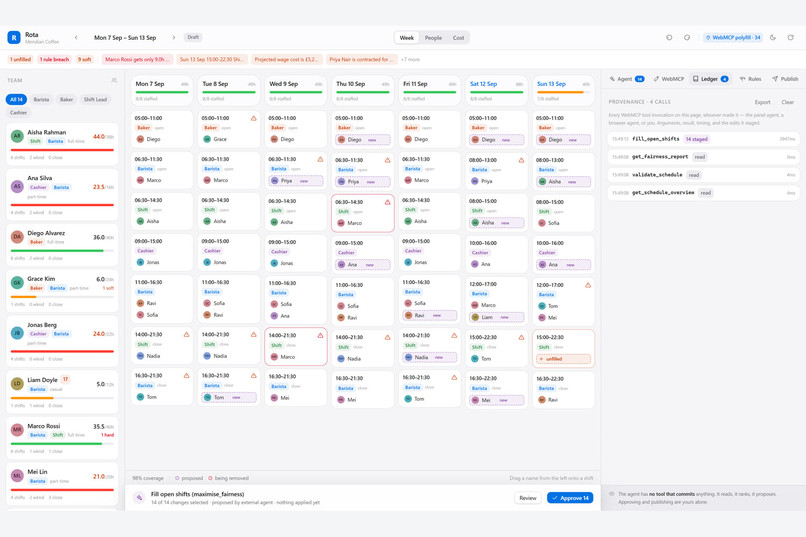The image size is (806, 537).
Task: Click warning triangle on Thu 06:30–14:30 shift
Action: [x=387, y=202]
